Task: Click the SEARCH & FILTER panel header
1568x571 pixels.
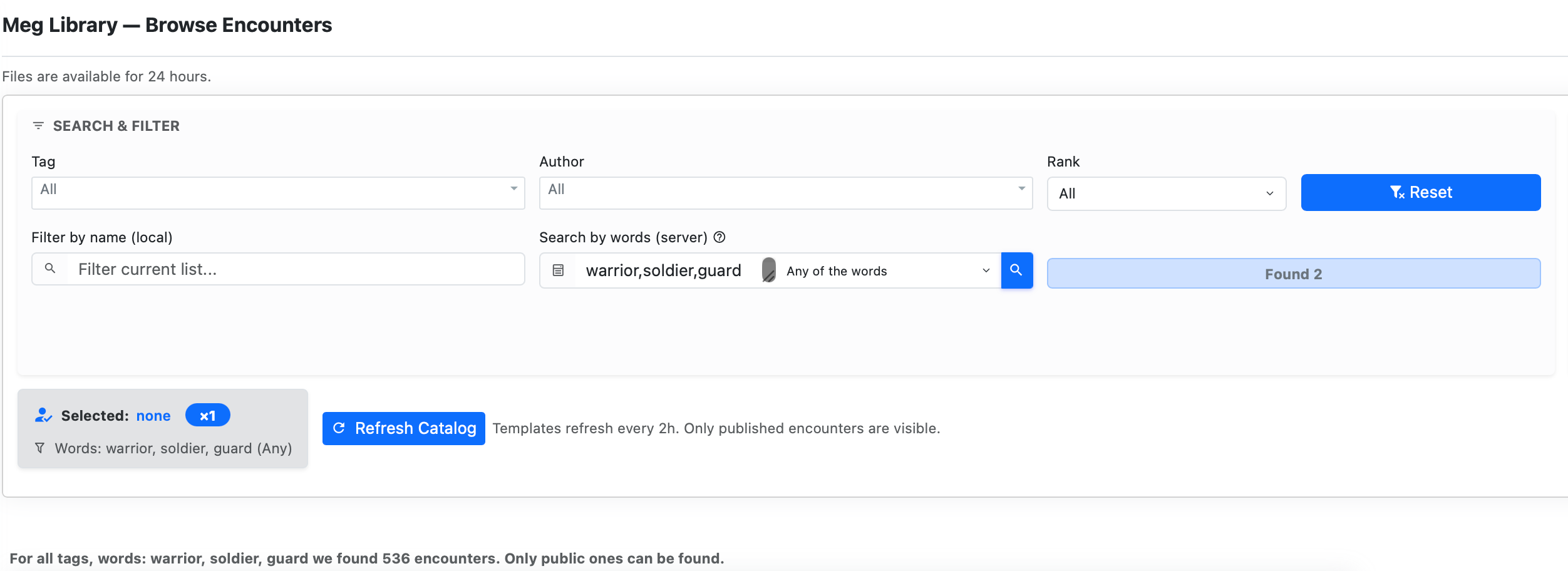Action: 116,126
